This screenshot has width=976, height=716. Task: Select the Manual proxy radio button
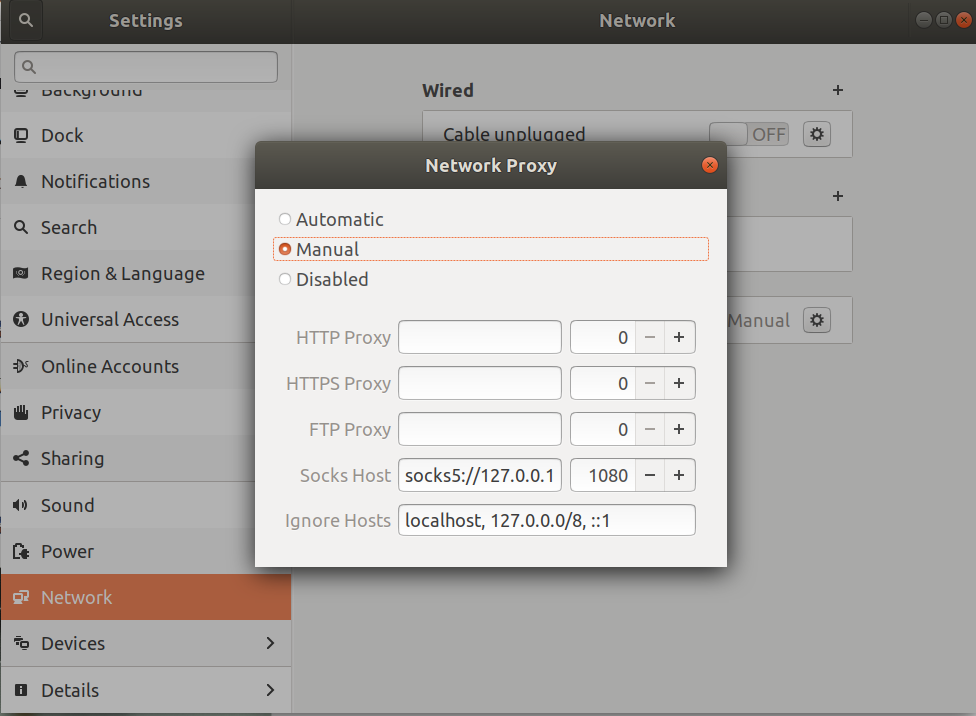pos(285,249)
